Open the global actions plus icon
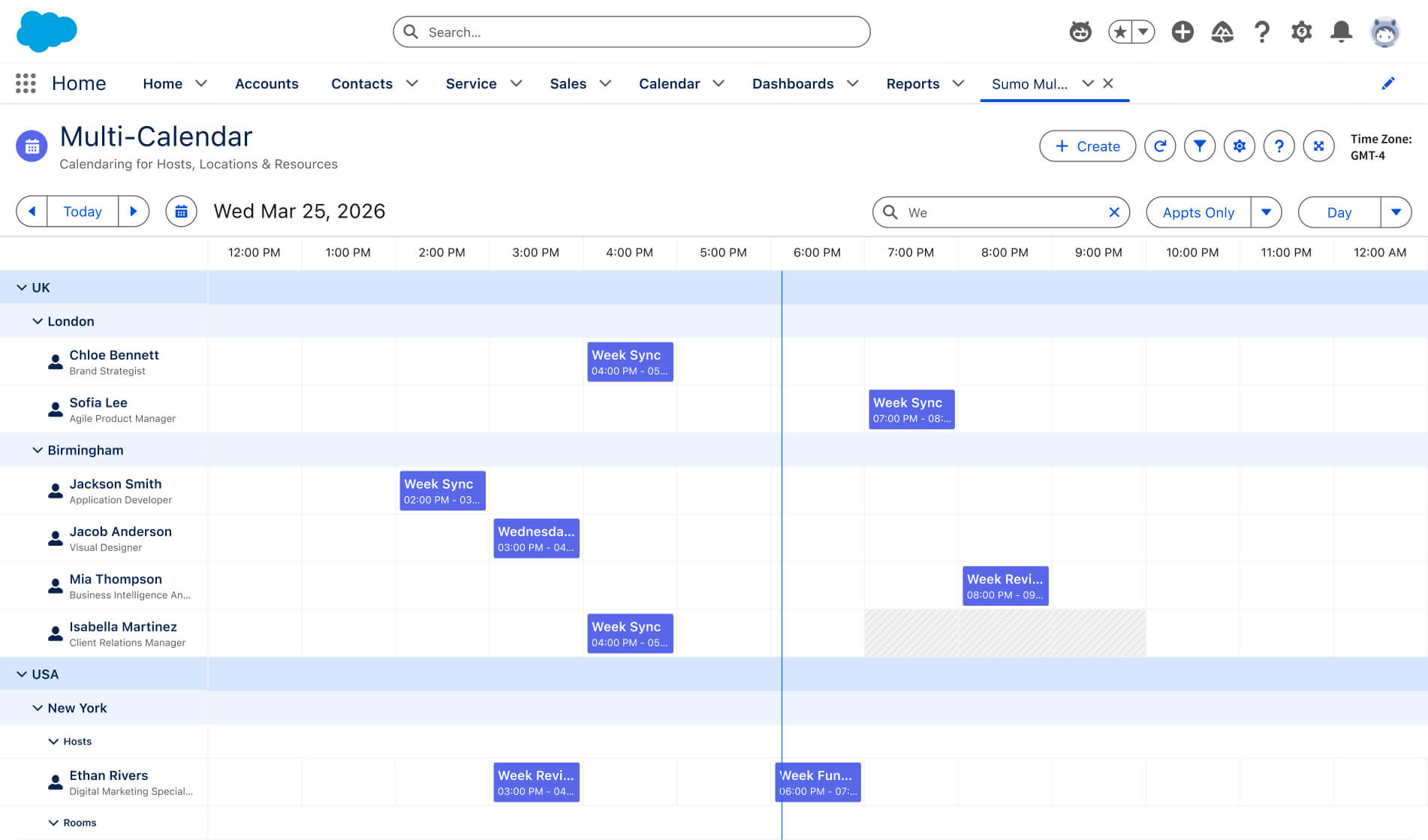 1182,32
